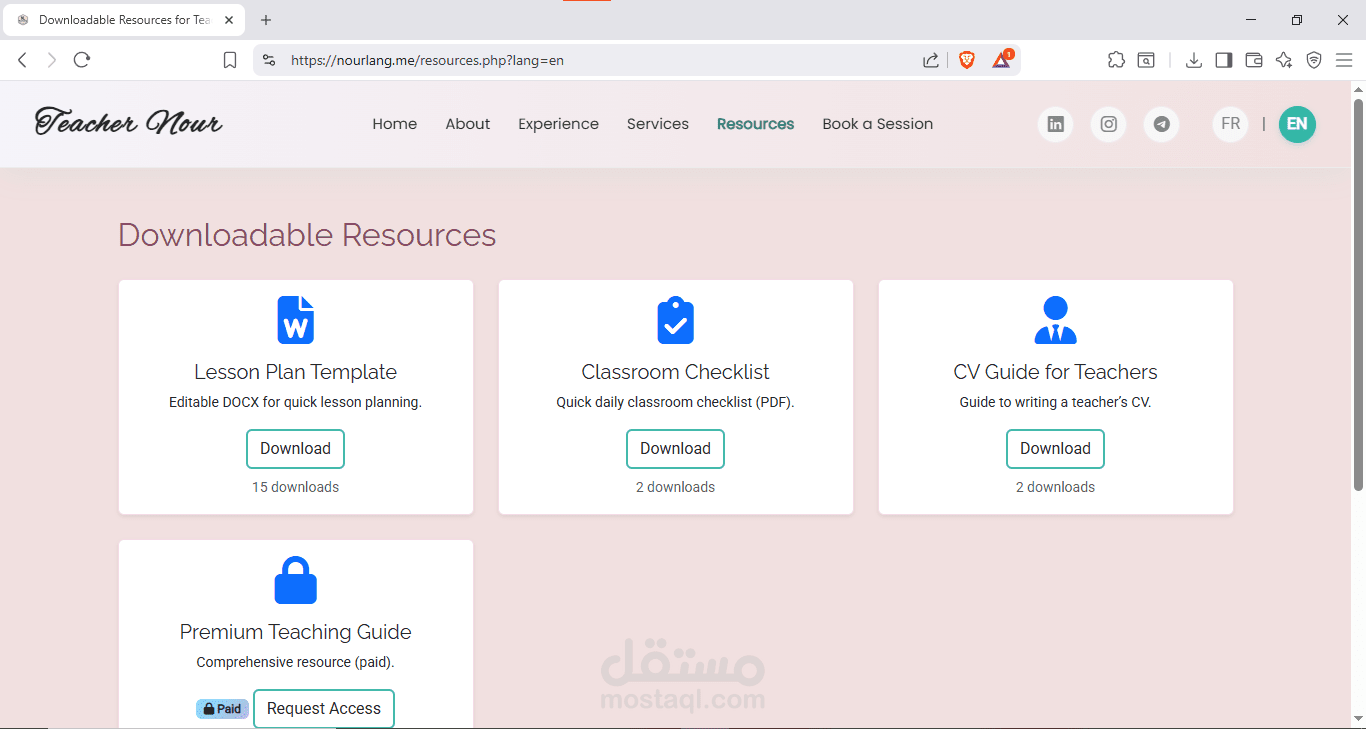The image size is (1366, 729).
Task: Open site settings icon in the address bar
Action: [x=268, y=60]
